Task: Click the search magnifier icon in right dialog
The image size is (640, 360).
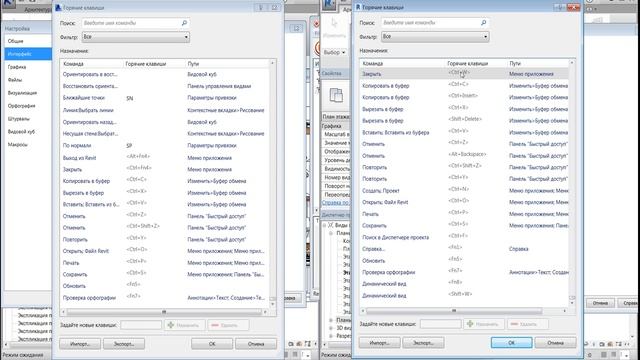Action: [x=483, y=23]
